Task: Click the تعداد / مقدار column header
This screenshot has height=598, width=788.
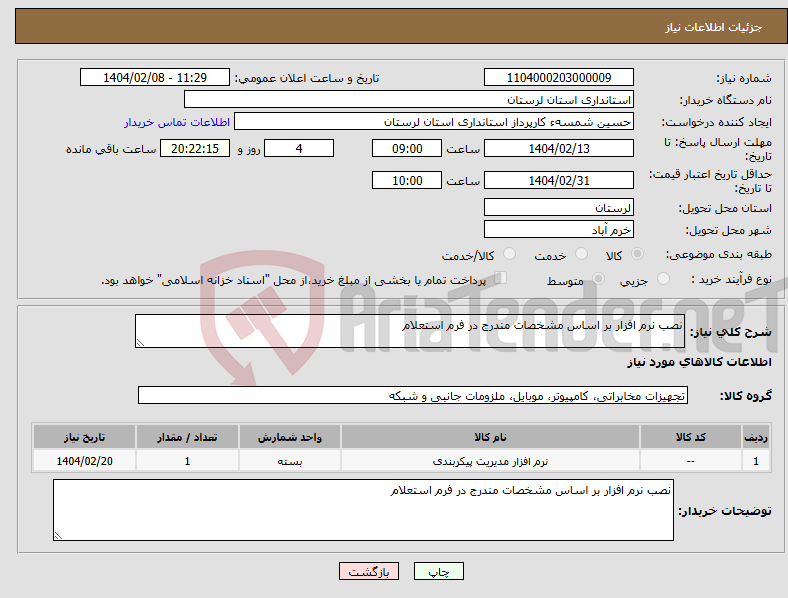Action: 187,437
